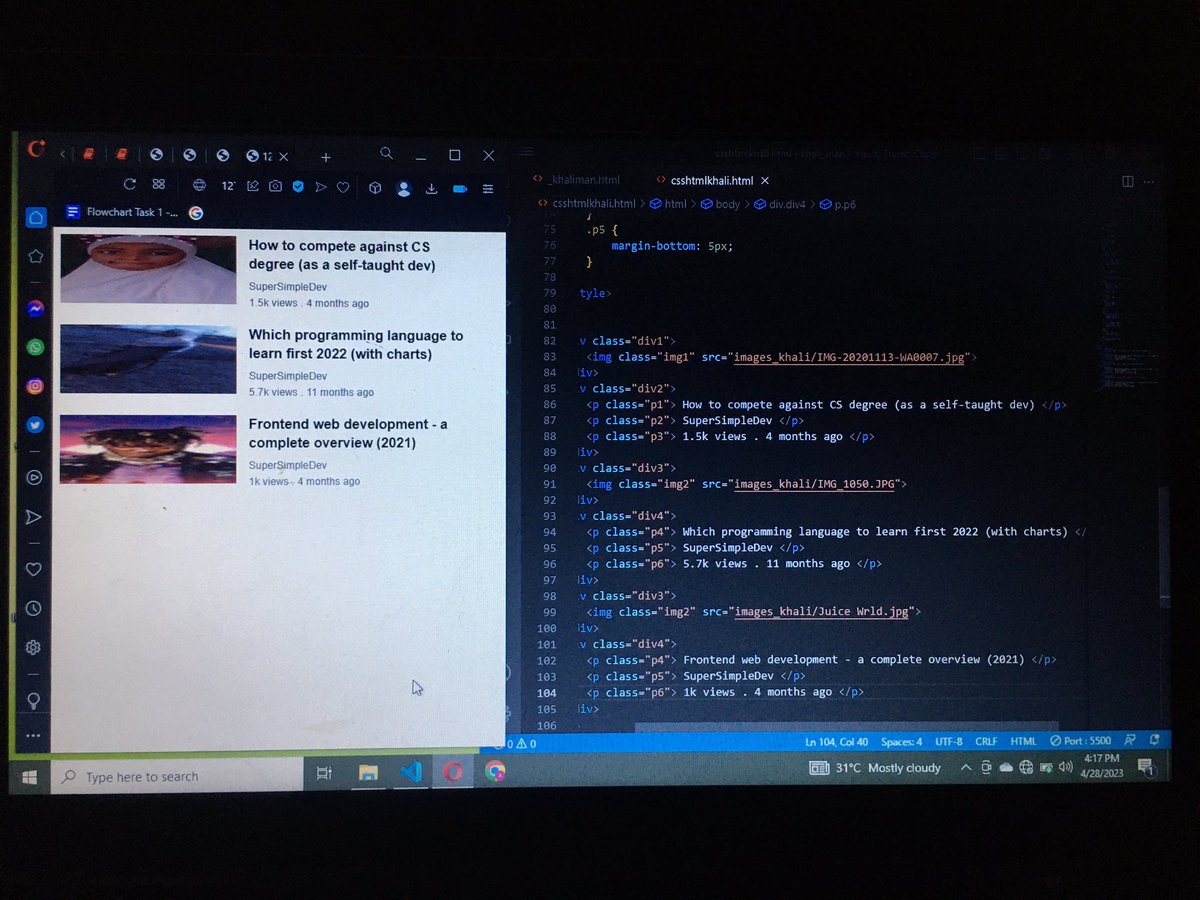Change indentation via 'Spaces: 4'

pyautogui.click(x=901, y=742)
